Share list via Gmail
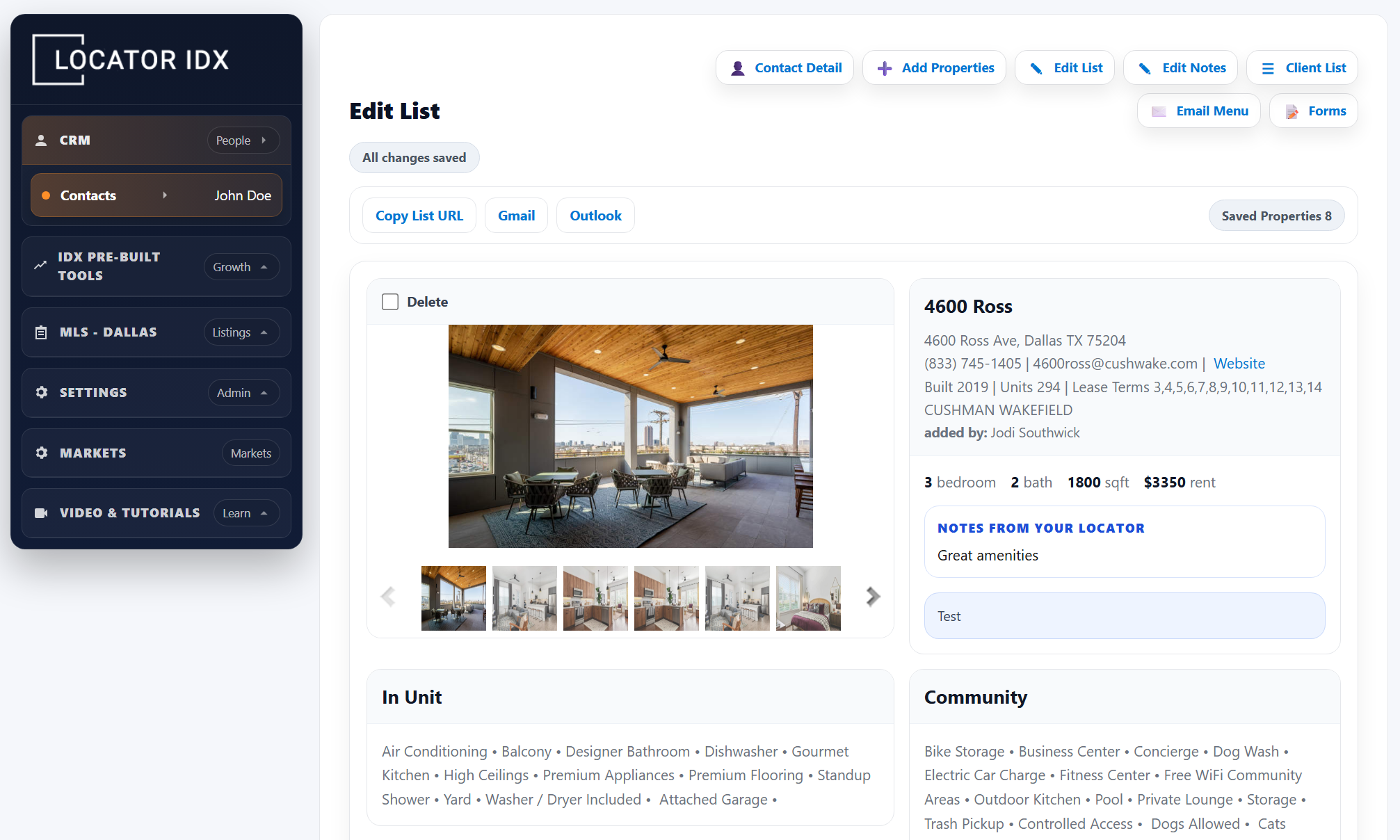 point(516,216)
